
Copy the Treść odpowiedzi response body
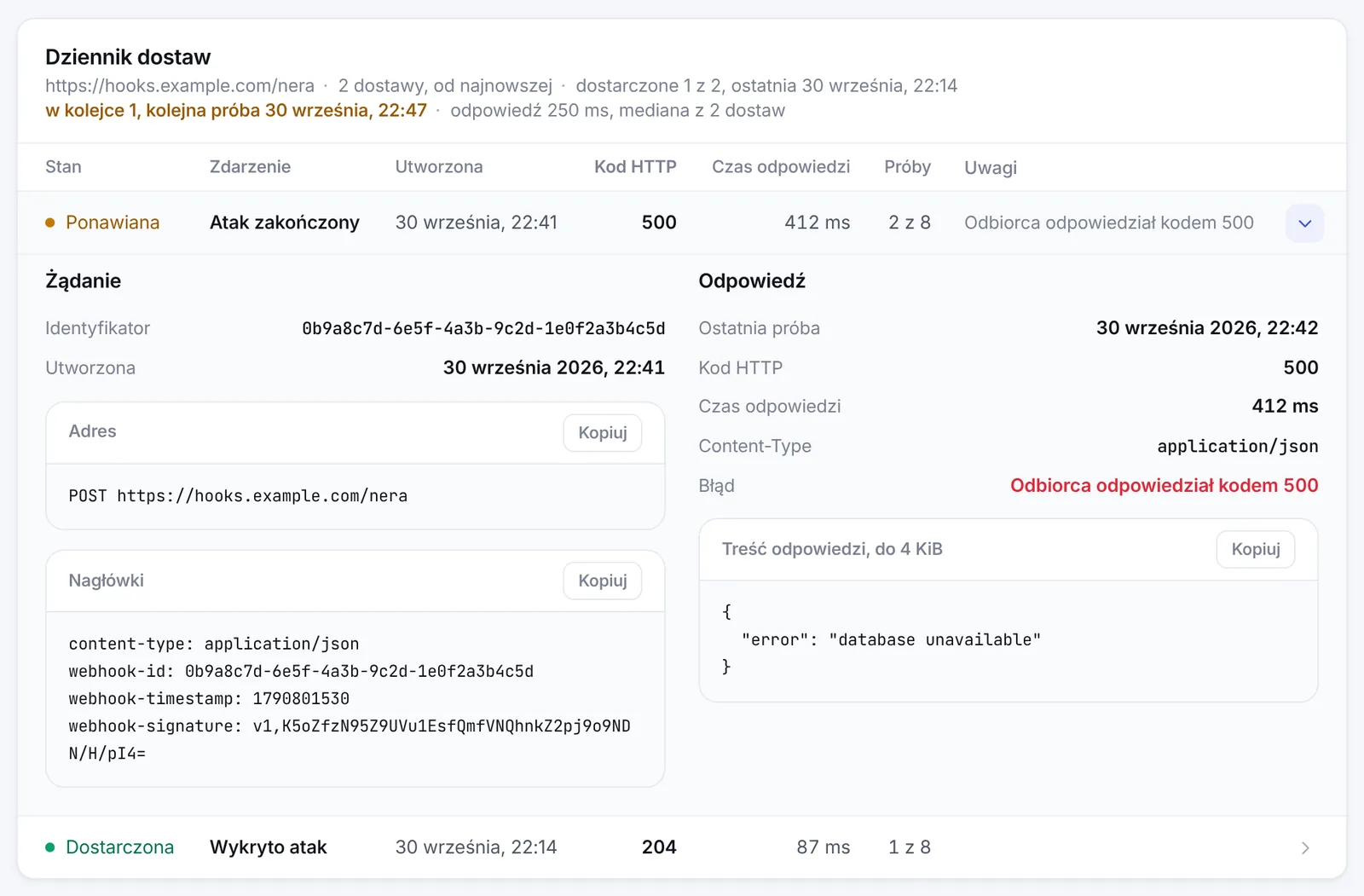click(1256, 549)
